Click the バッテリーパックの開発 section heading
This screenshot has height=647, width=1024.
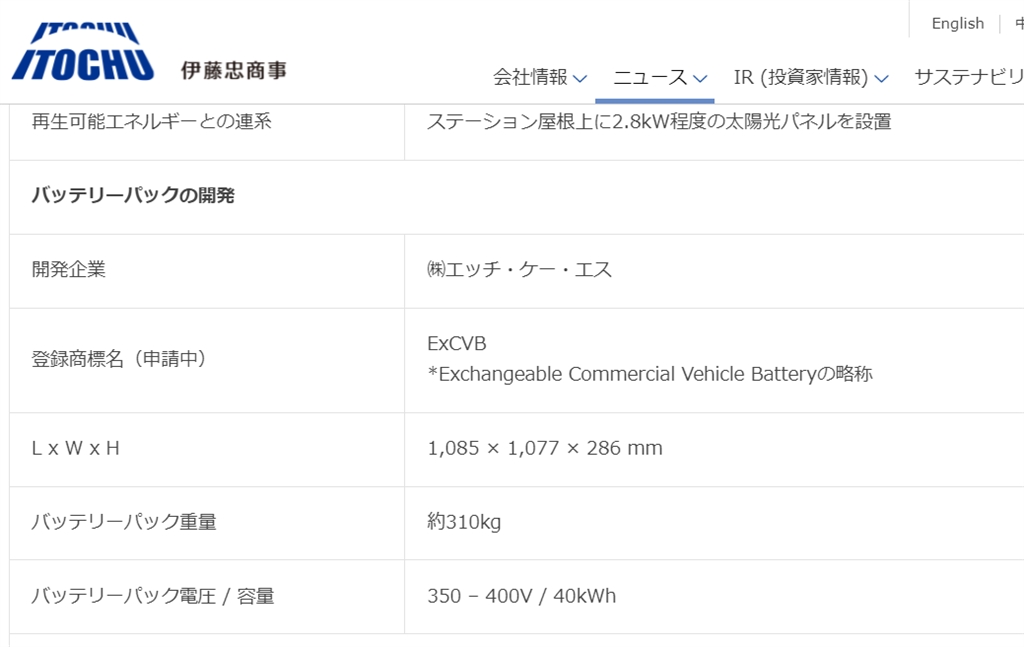(133, 195)
